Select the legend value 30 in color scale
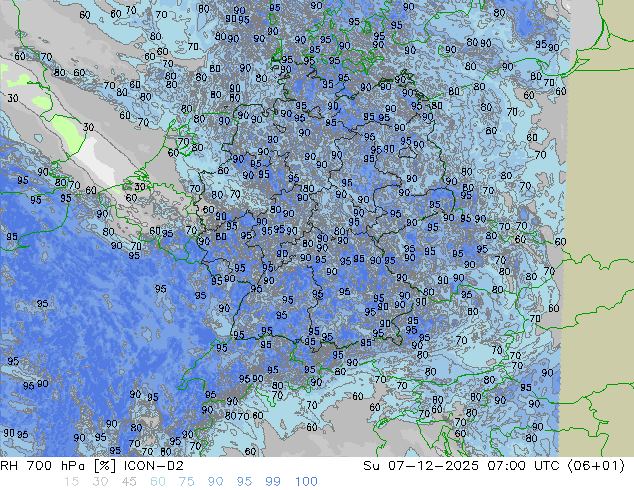 coord(100,482)
